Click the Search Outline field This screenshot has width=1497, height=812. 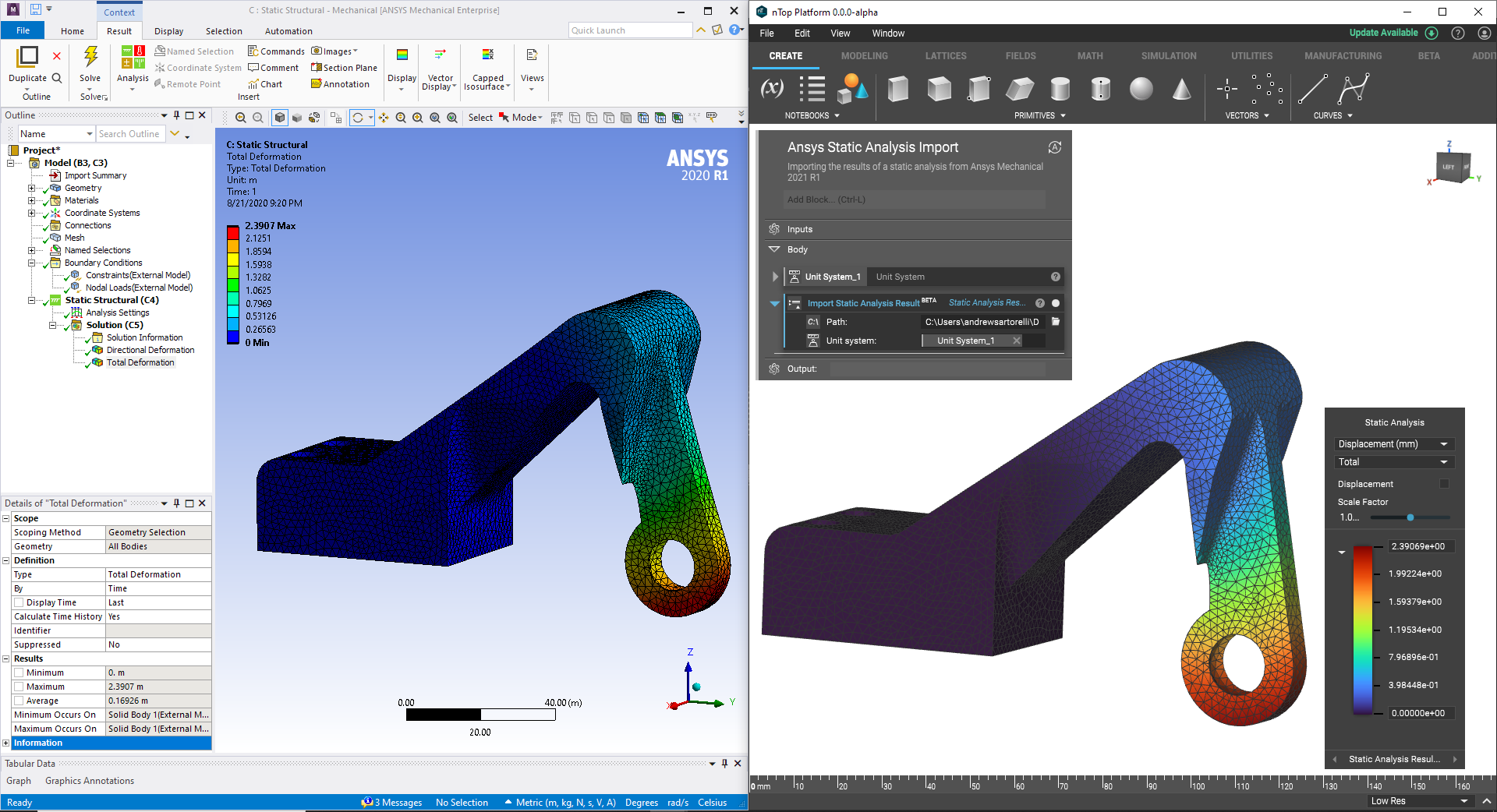pos(130,134)
